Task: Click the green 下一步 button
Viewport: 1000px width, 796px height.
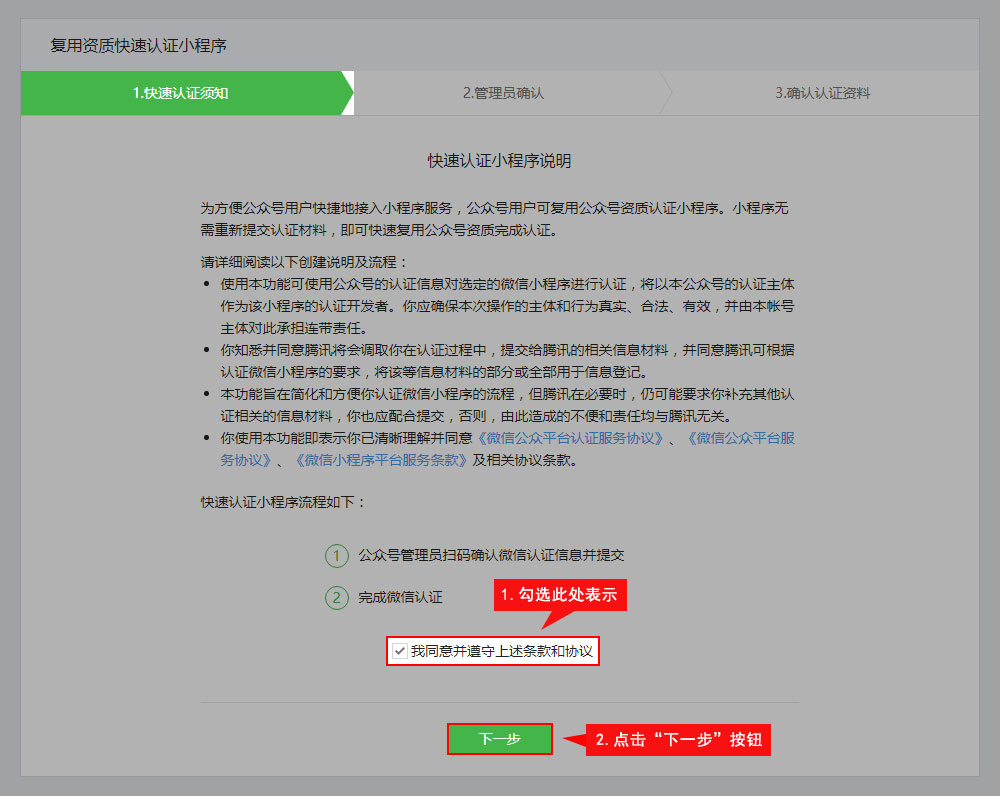Action: pos(499,739)
